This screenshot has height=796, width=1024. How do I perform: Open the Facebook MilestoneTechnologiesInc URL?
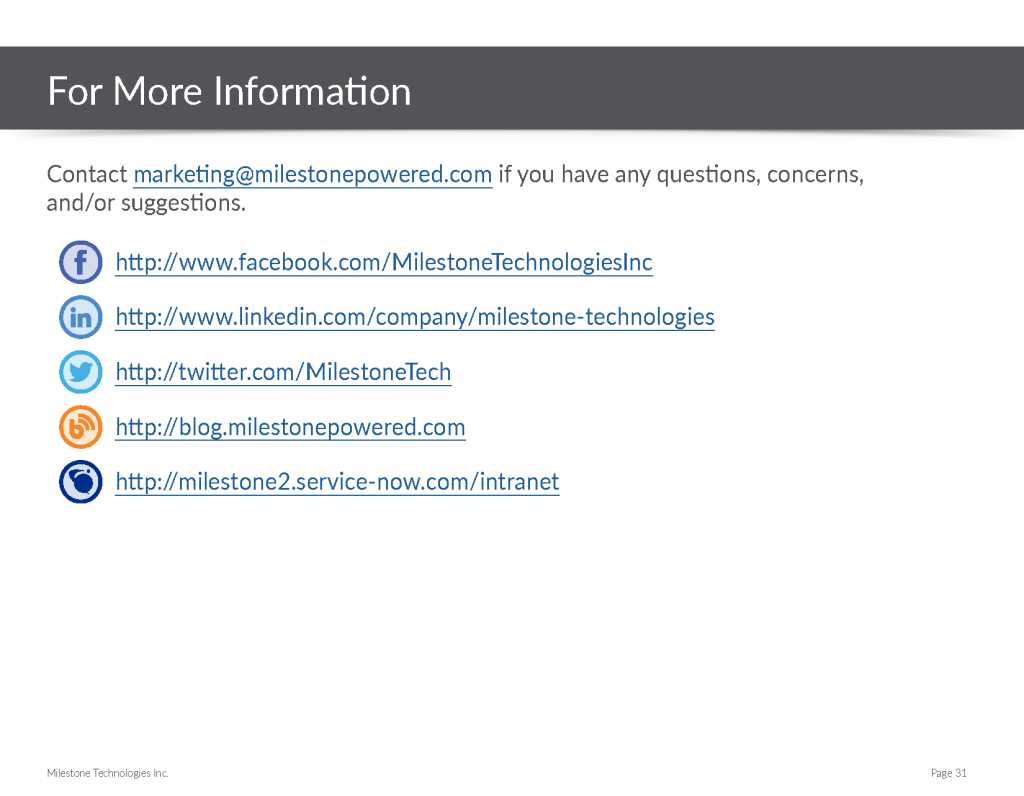(x=384, y=263)
